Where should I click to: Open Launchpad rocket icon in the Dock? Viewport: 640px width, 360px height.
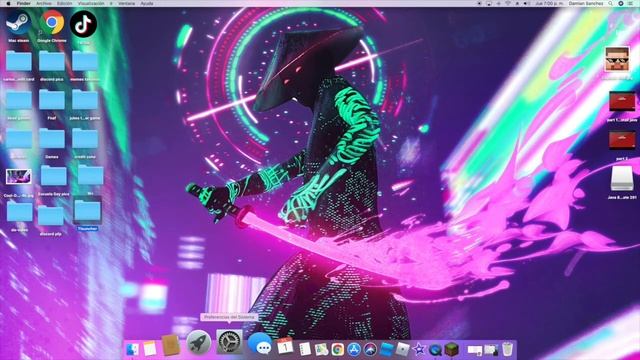click(x=199, y=342)
